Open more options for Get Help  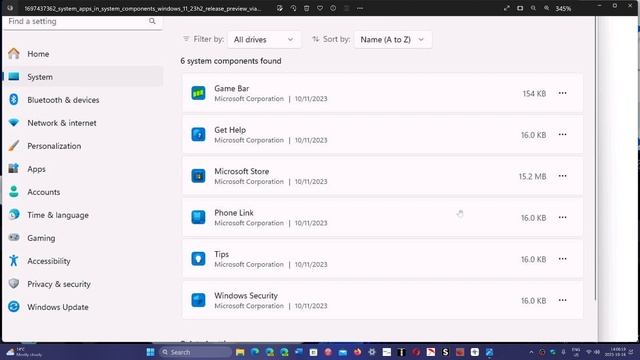pyautogui.click(x=562, y=134)
